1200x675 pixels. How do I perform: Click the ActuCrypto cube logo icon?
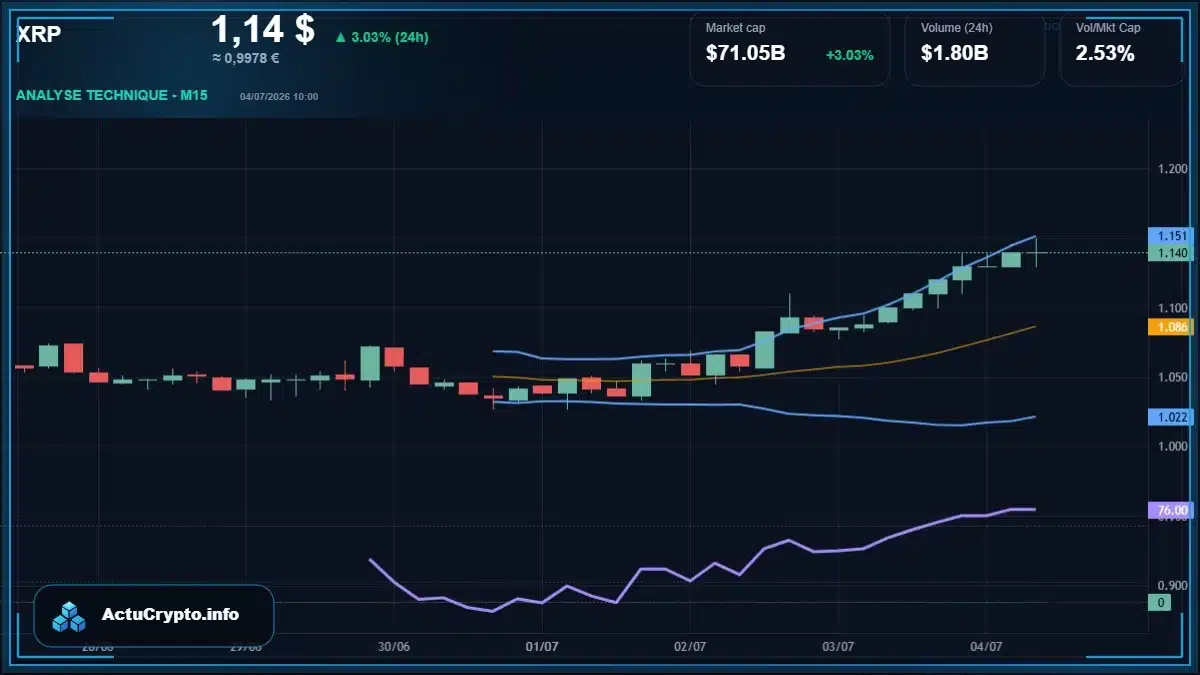coord(70,616)
